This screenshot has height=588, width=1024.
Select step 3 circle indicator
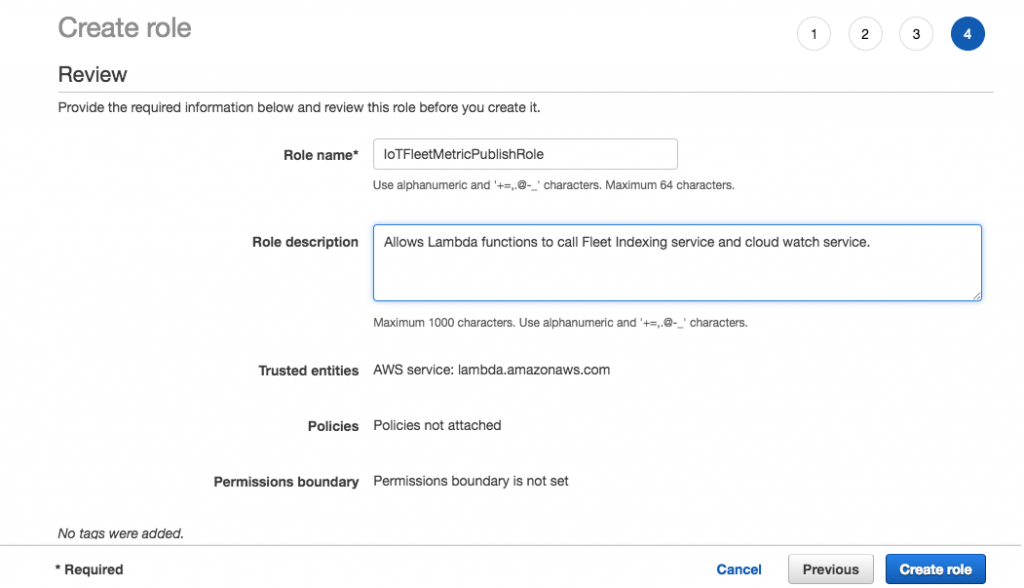coord(916,34)
